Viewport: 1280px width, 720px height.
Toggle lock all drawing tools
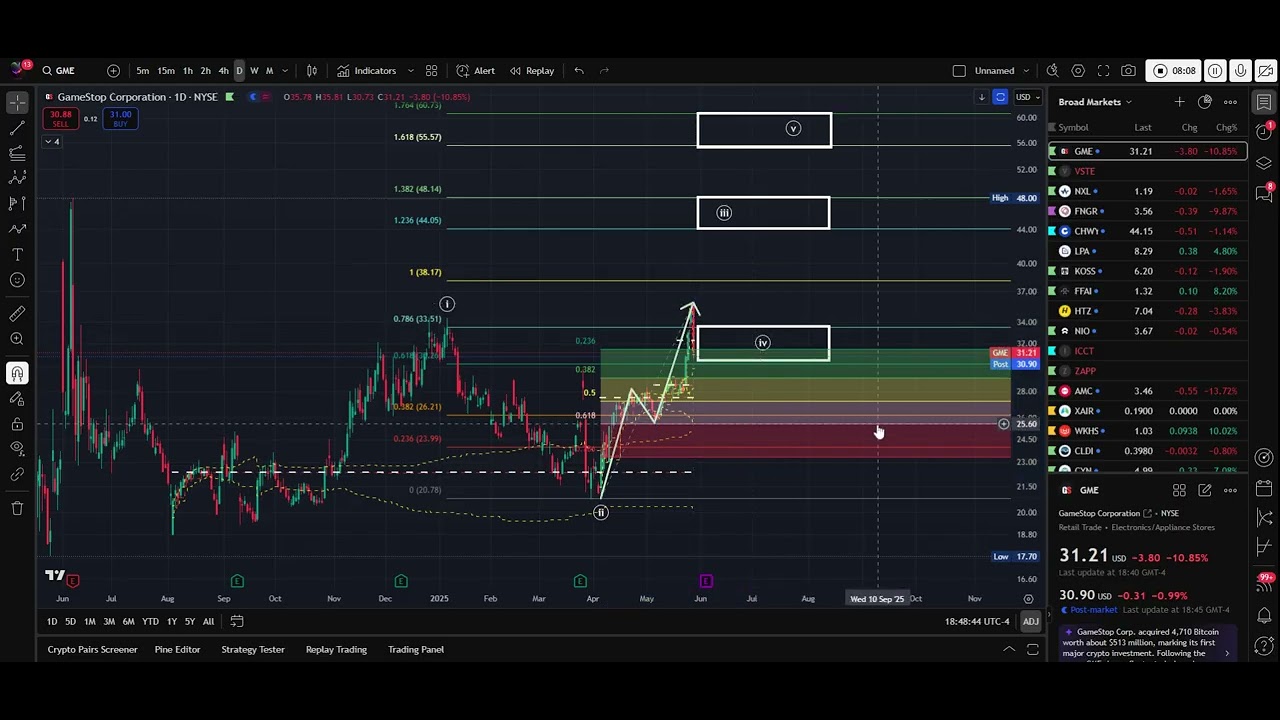pyautogui.click(x=17, y=424)
